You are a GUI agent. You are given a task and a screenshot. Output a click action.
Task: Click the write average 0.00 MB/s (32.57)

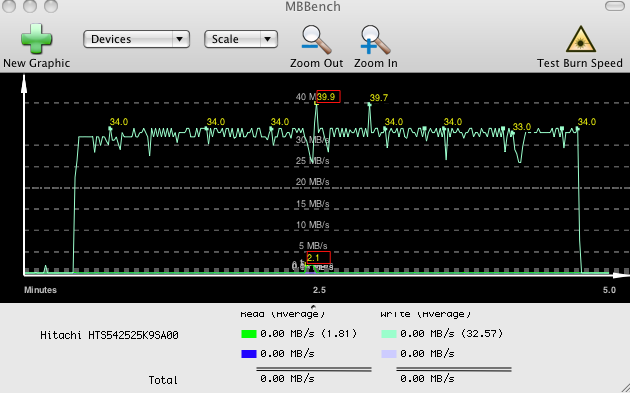[x=452, y=334]
